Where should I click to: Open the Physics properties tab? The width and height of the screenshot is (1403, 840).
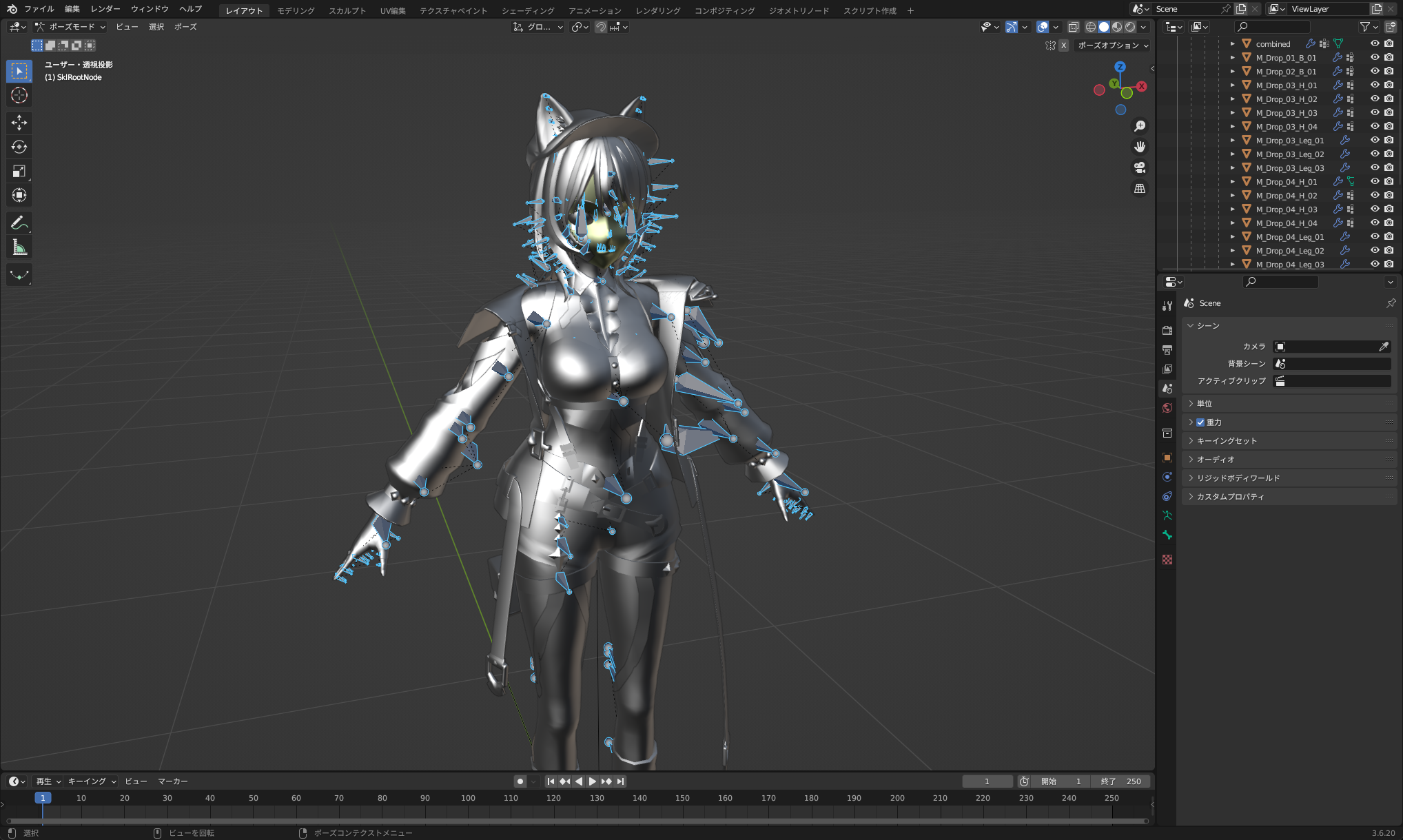pyautogui.click(x=1167, y=477)
